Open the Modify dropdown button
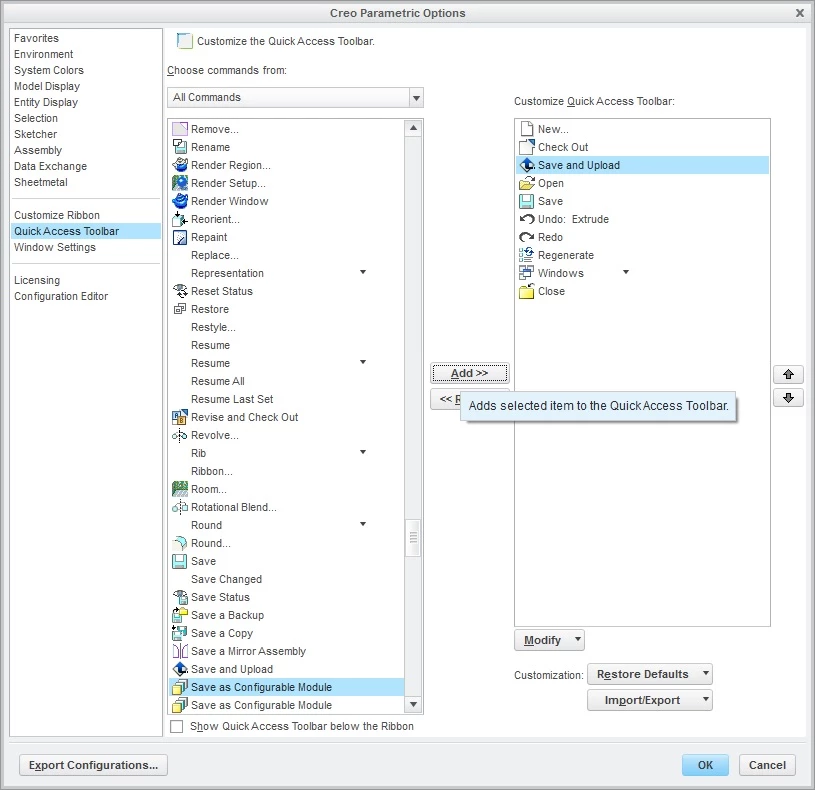The image size is (815, 790). [549, 640]
